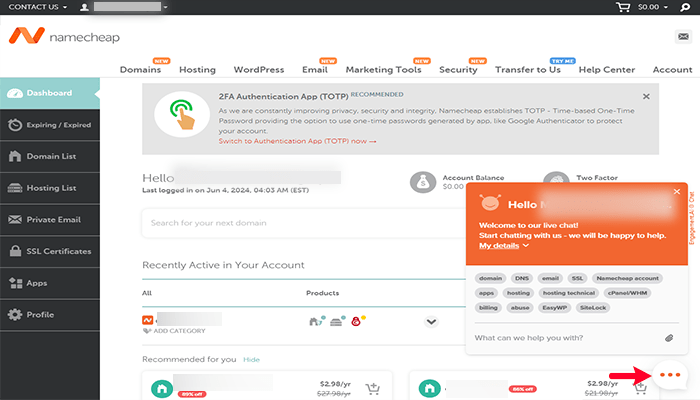
Task: Click the Apps grid icon in sidebar
Action: click(x=15, y=283)
